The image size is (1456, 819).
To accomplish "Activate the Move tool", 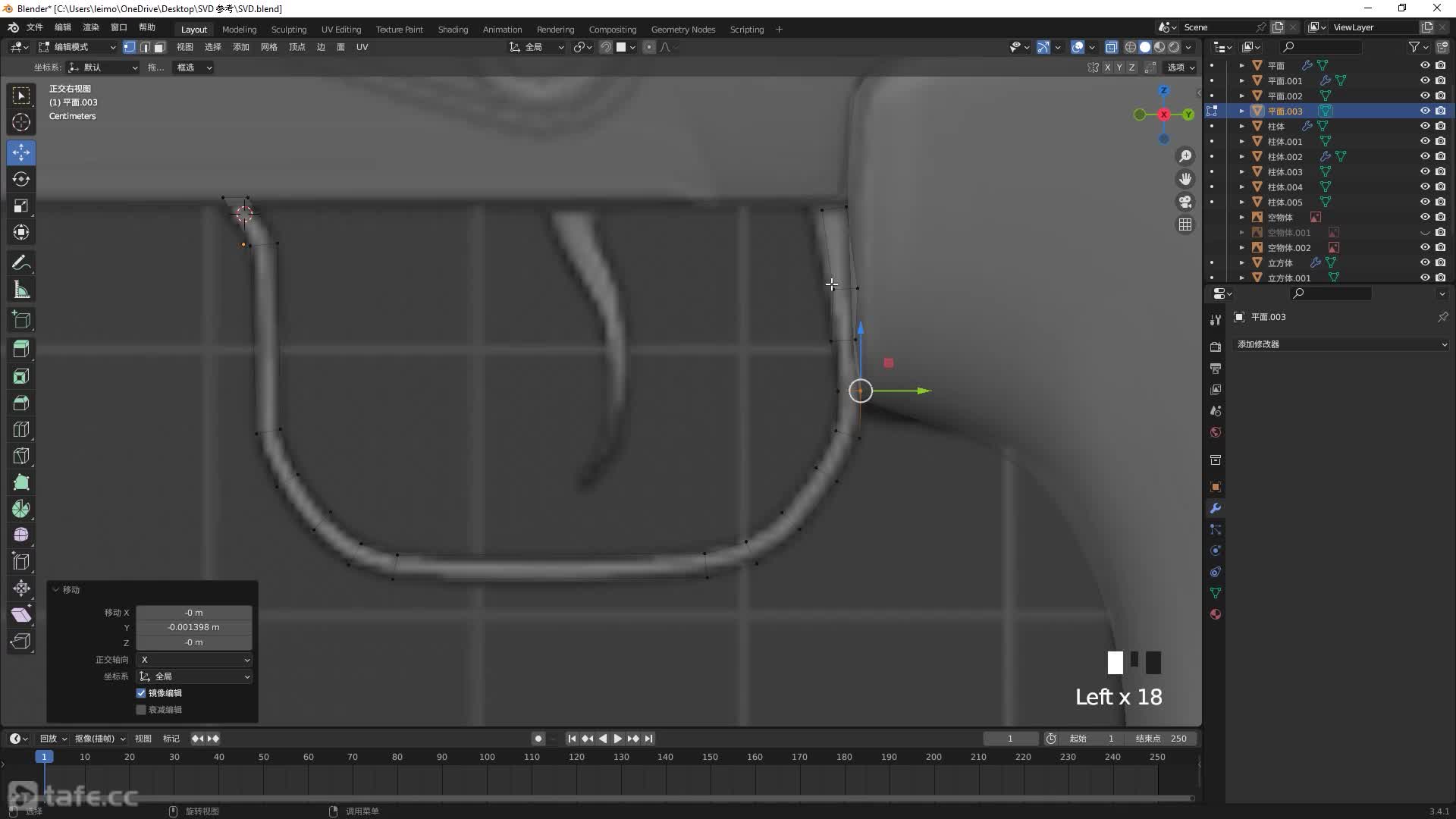I will click(21, 152).
